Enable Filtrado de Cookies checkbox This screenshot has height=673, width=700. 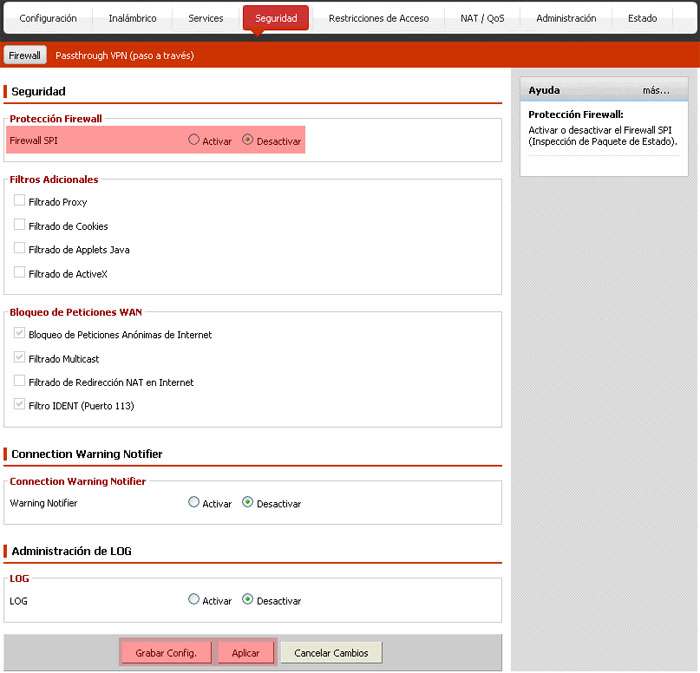coord(20,225)
